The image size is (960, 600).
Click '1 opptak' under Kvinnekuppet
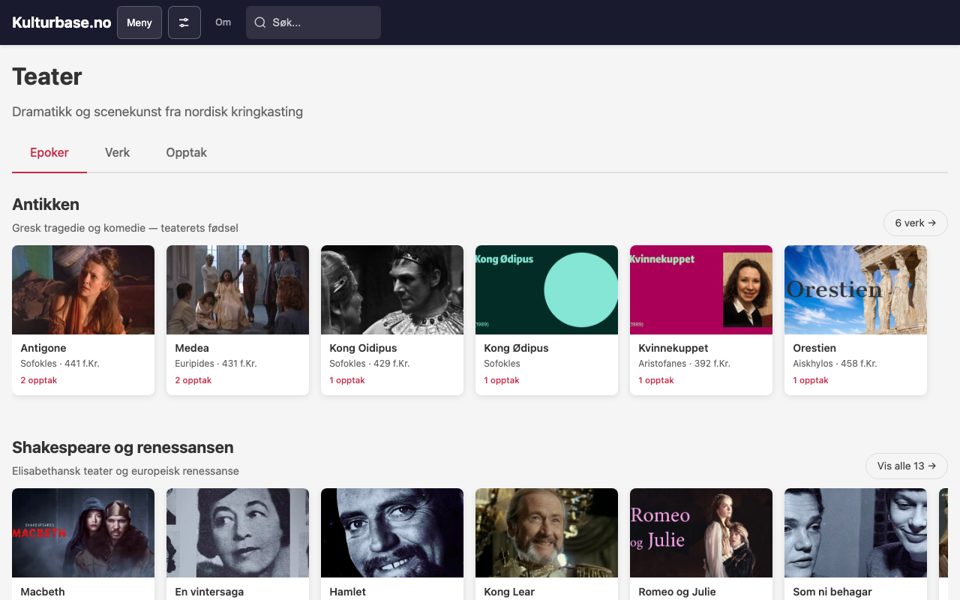coord(656,380)
